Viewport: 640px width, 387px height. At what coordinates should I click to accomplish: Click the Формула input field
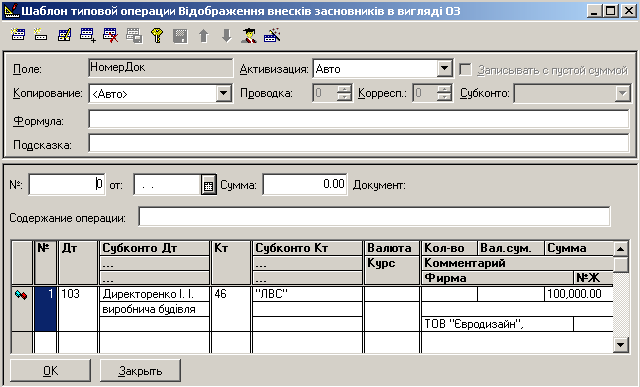click(359, 120)
